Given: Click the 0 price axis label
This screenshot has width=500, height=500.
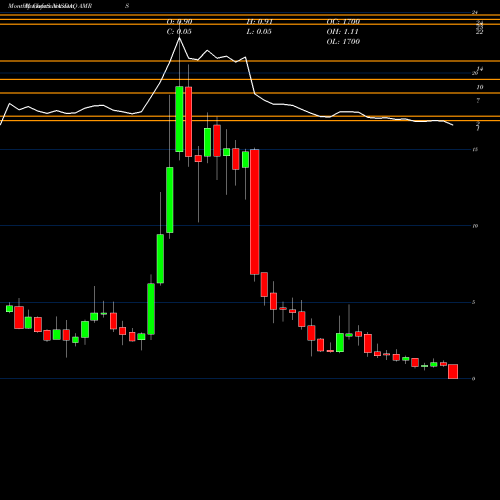Looking at the screenshot, I should pos(473,379).
